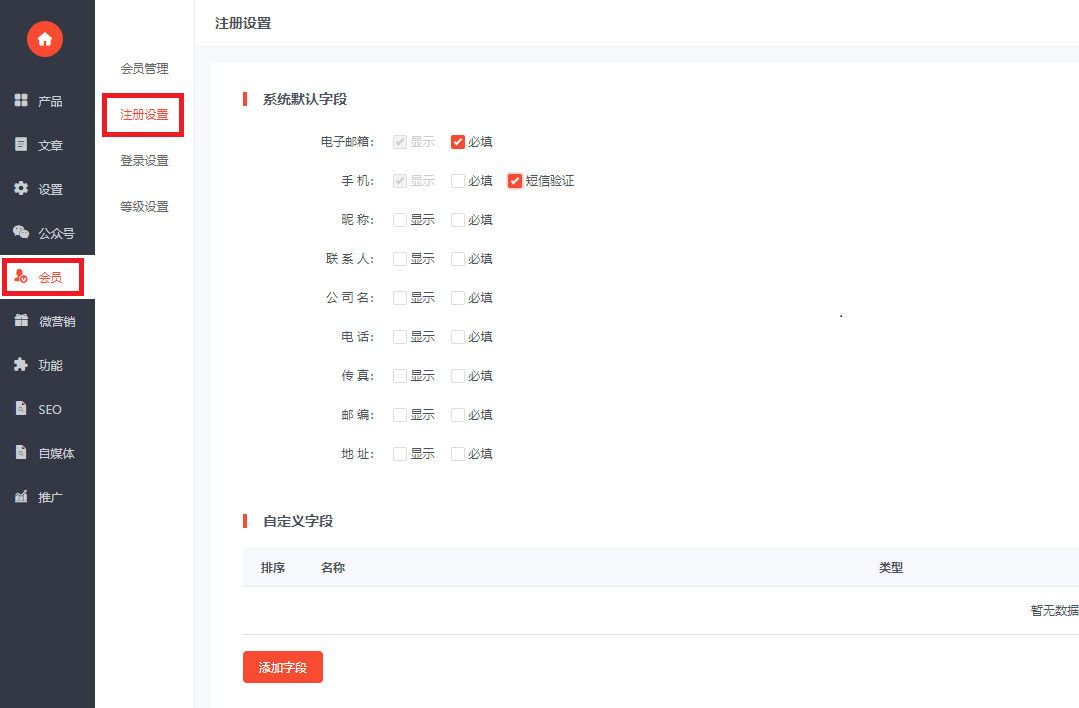Click the 暂无数据 empty table message
This screenshot has height=708, width=1079.
(x=1054, y=610)
